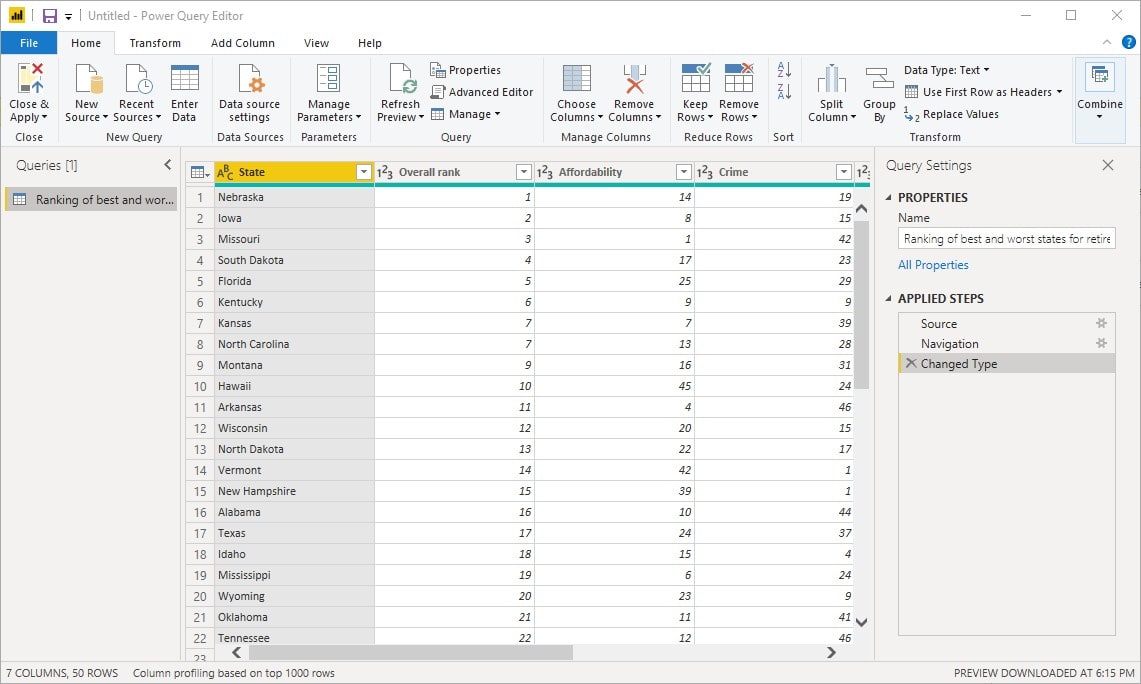Viewport: 1141px width, 684px height.
Task: Click the Keep Rows icon
Action: (696, 79)
